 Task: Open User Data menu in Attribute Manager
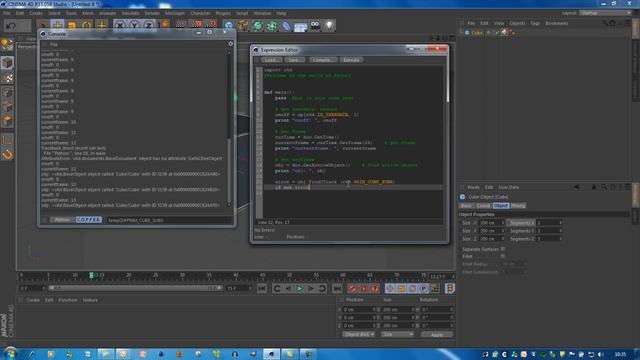(x=509, y=187)
